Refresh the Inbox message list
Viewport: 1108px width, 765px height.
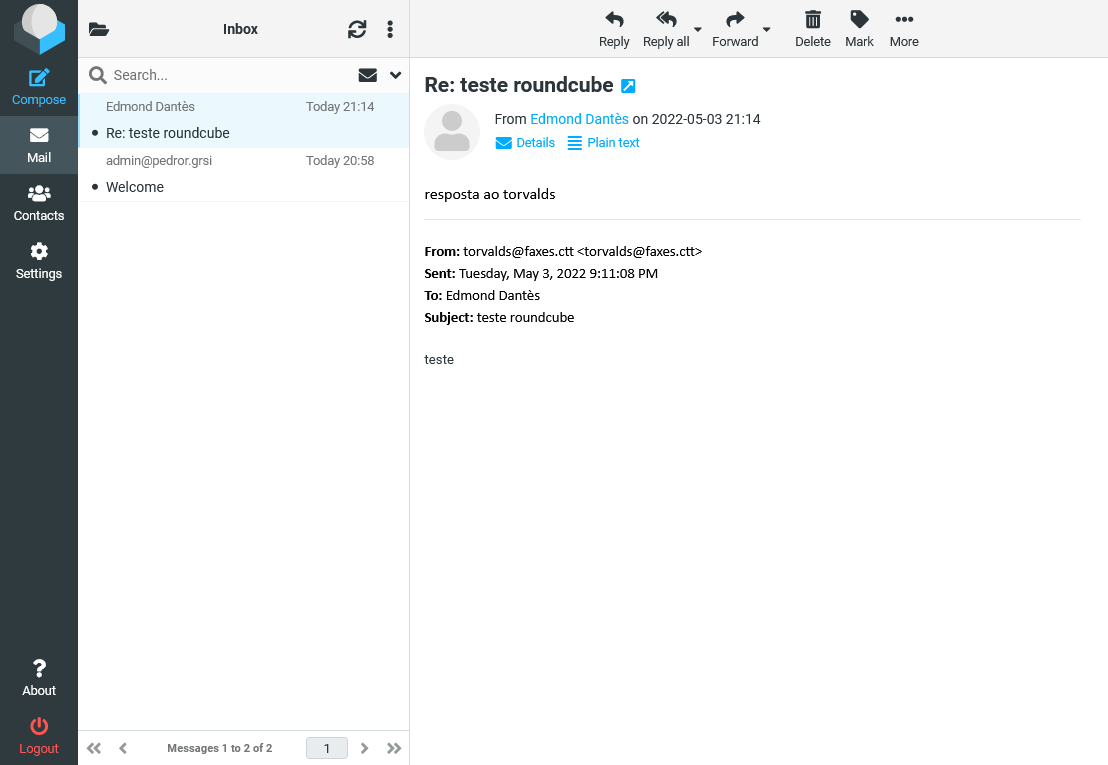[357, 29]
